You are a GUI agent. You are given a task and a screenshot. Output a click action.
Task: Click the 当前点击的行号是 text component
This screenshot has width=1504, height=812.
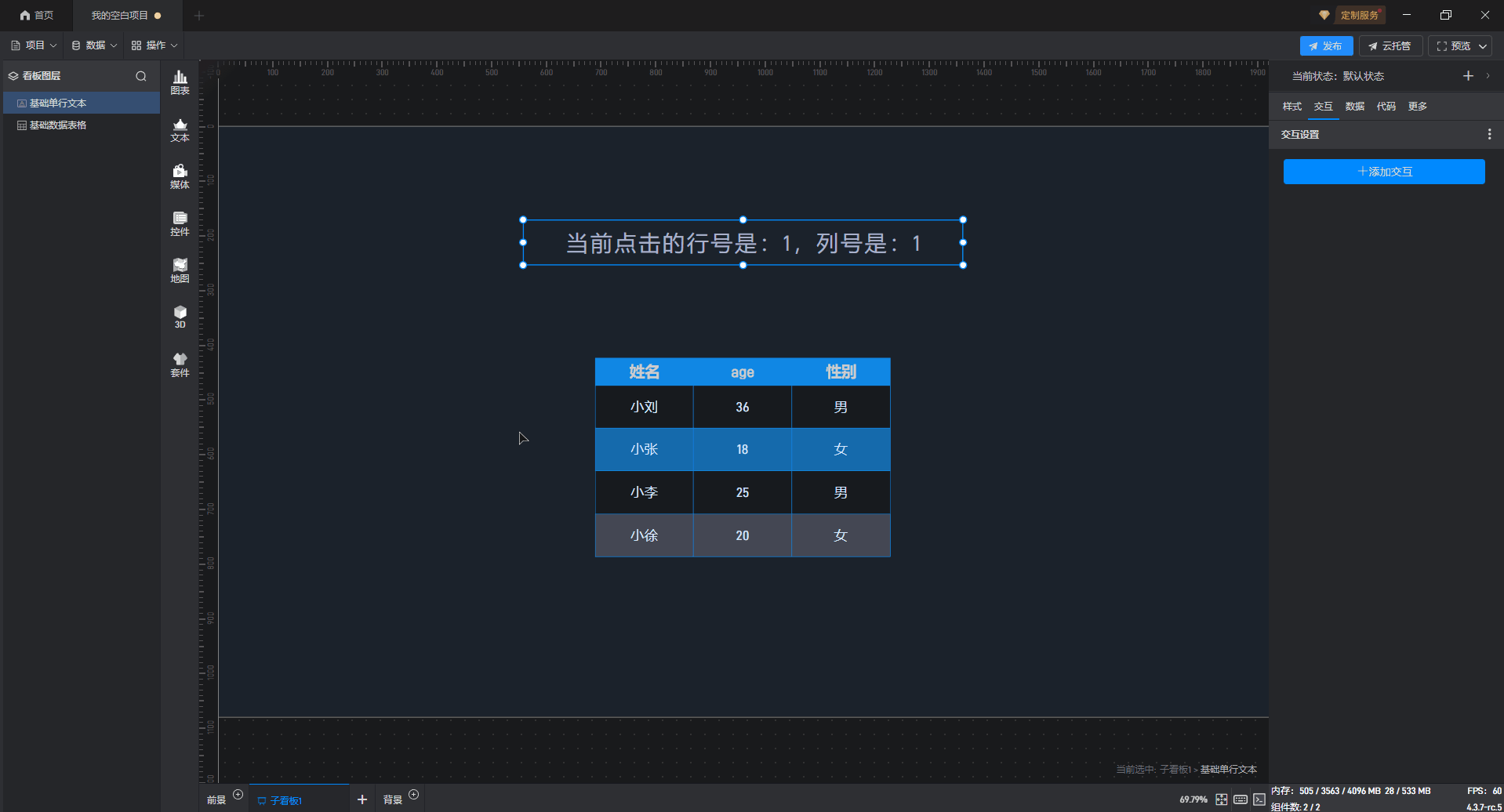[x=743, y=243]
